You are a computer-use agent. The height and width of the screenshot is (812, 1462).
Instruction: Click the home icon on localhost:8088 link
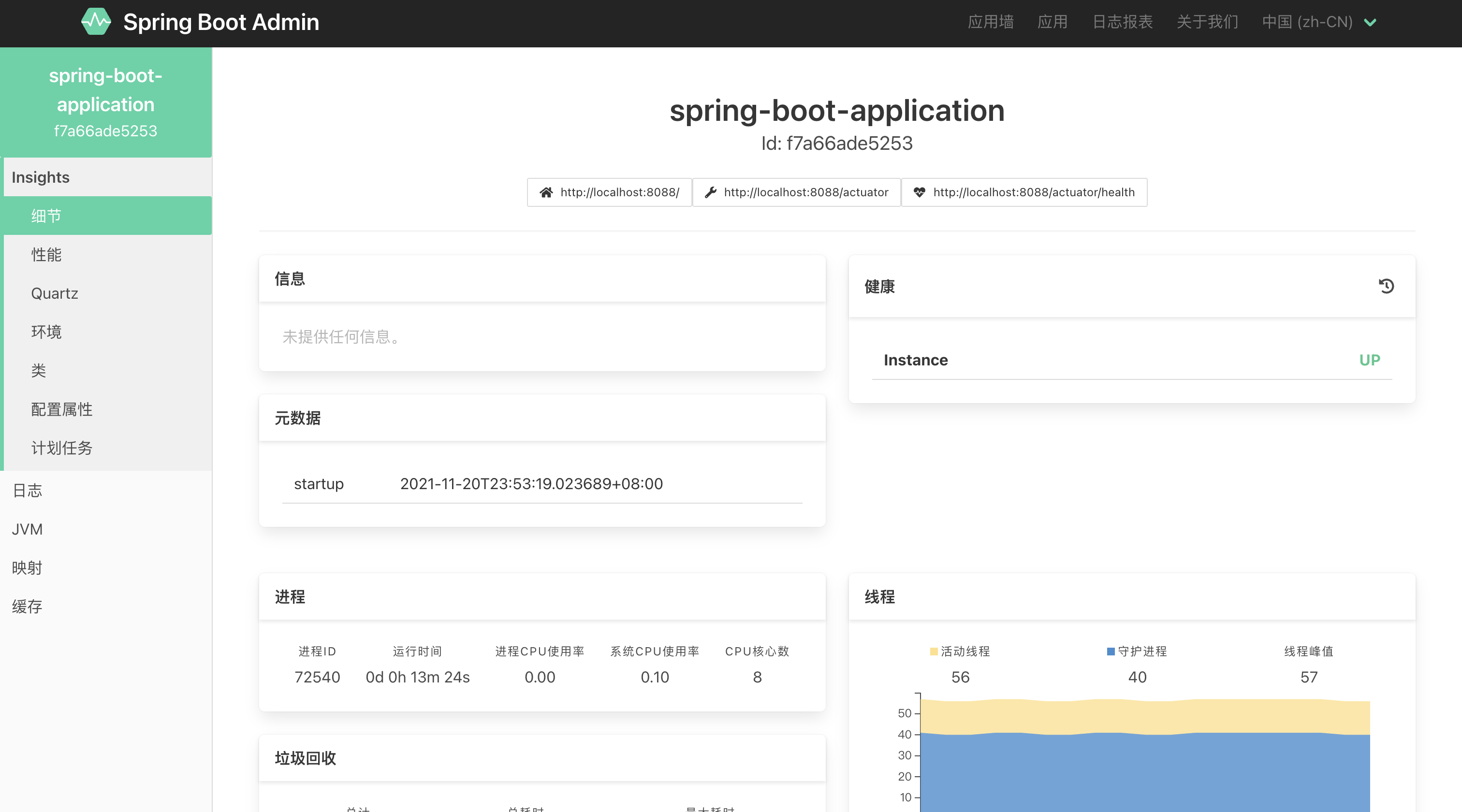(546, 192)
